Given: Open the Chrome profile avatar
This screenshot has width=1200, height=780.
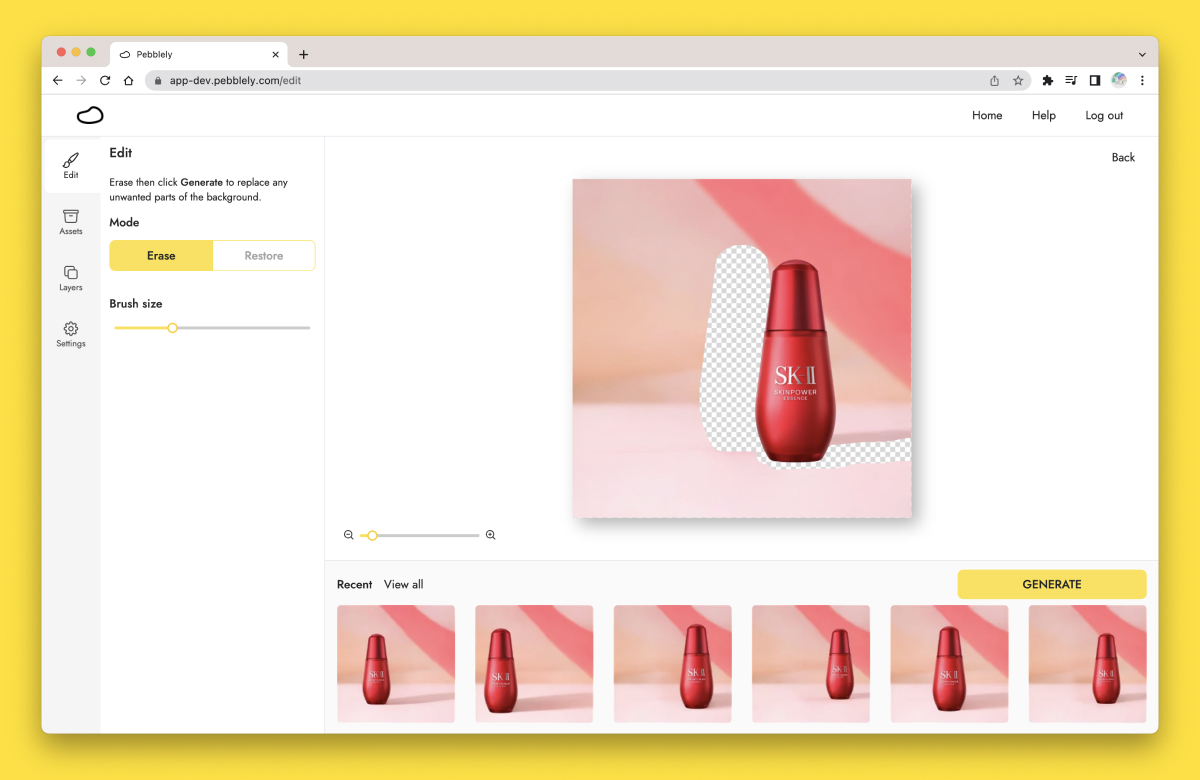Looking at the screenshot, I should [1119, 80].
